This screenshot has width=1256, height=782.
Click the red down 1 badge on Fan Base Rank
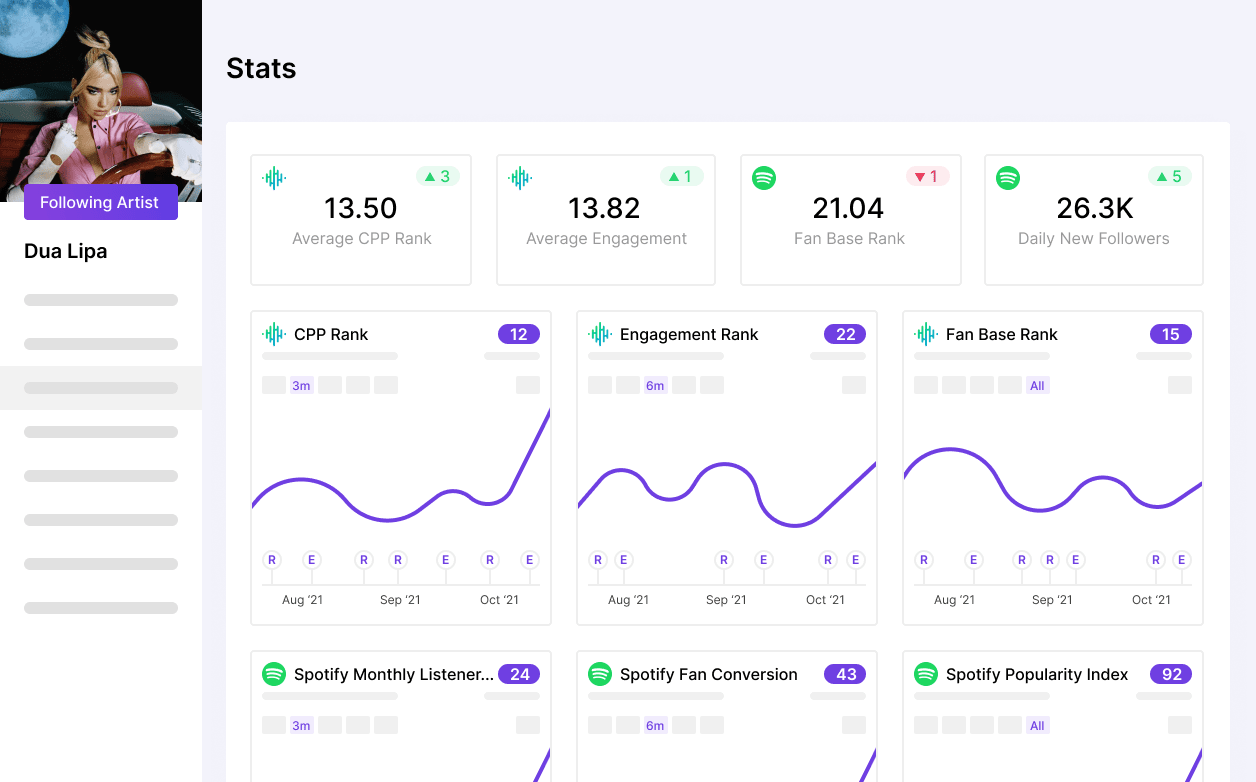click(927, 177)
